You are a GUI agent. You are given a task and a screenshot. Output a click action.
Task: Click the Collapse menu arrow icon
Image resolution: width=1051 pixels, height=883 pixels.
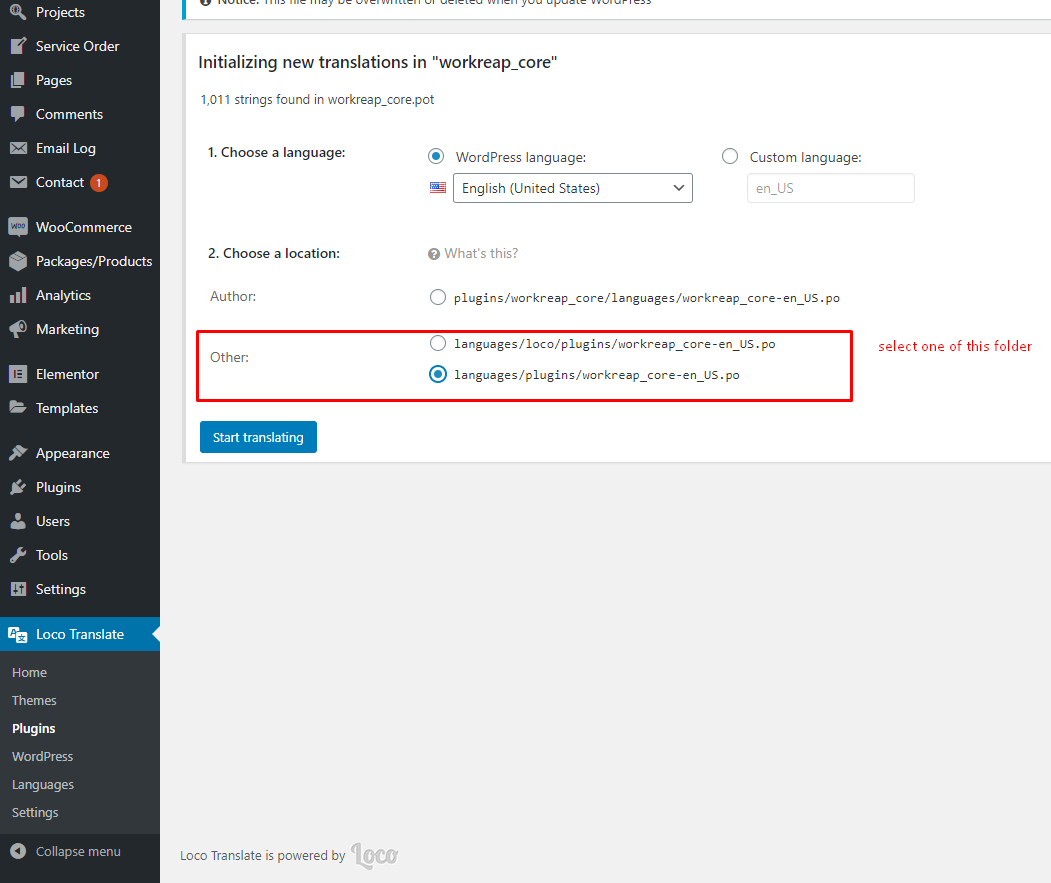[18, 851]
